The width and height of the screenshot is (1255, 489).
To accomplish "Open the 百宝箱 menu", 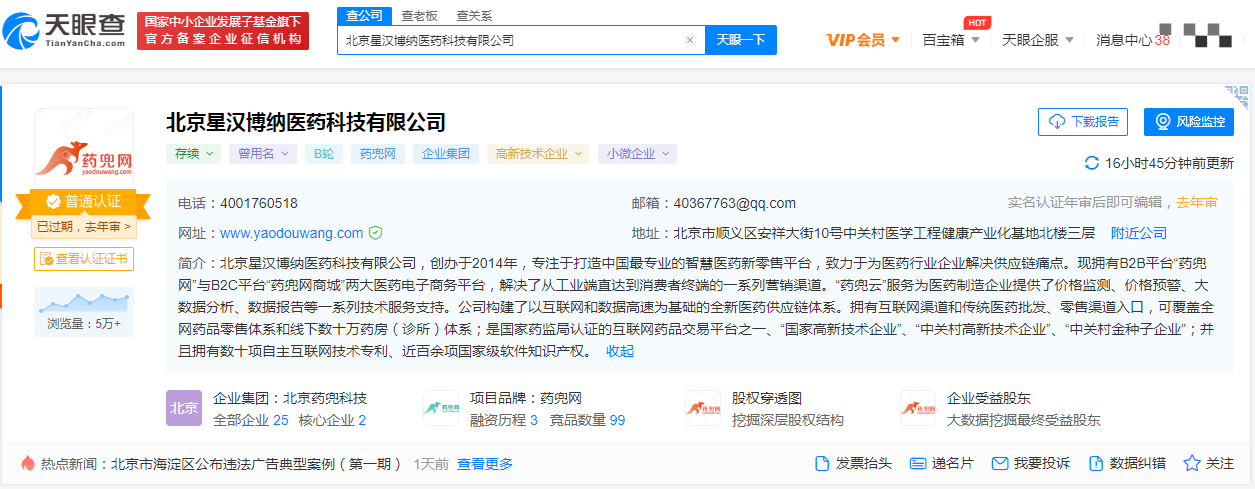I will [x=951, y=40].
